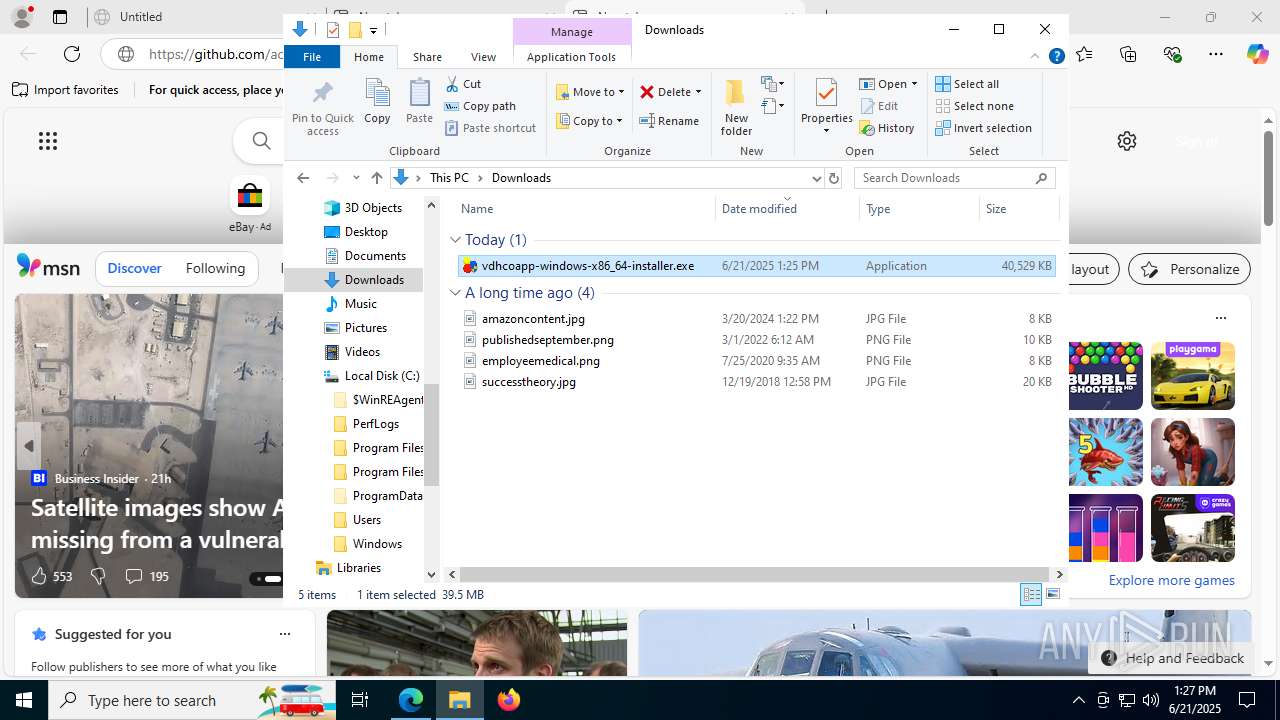Switch to the View ribbon tab
Screen dimensions: 1280x720
coord(483,57)
